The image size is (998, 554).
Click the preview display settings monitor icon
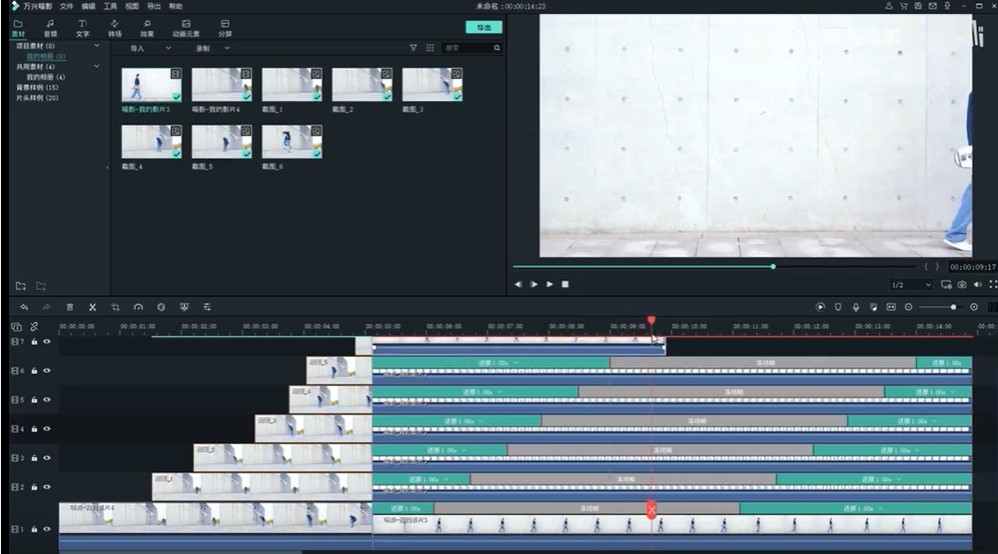(946, 285)
